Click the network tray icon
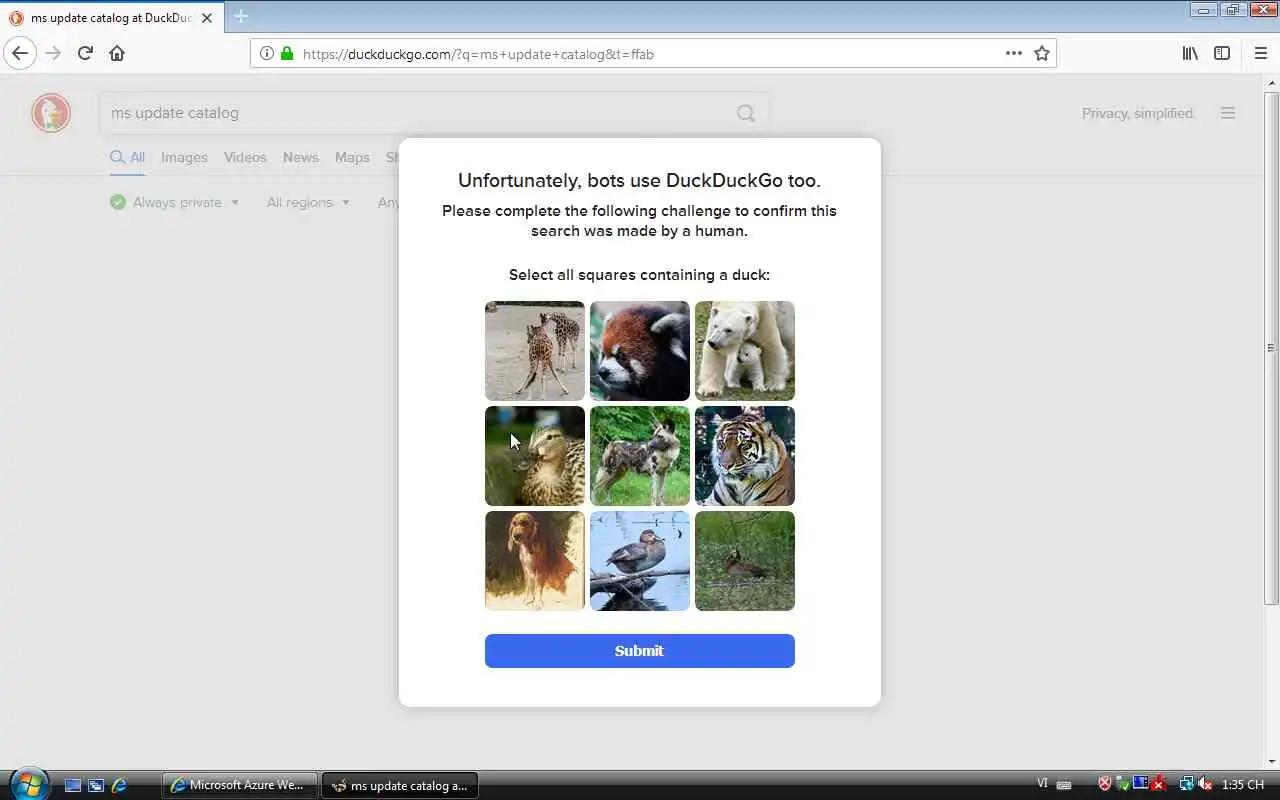 tap(1187, 785)
